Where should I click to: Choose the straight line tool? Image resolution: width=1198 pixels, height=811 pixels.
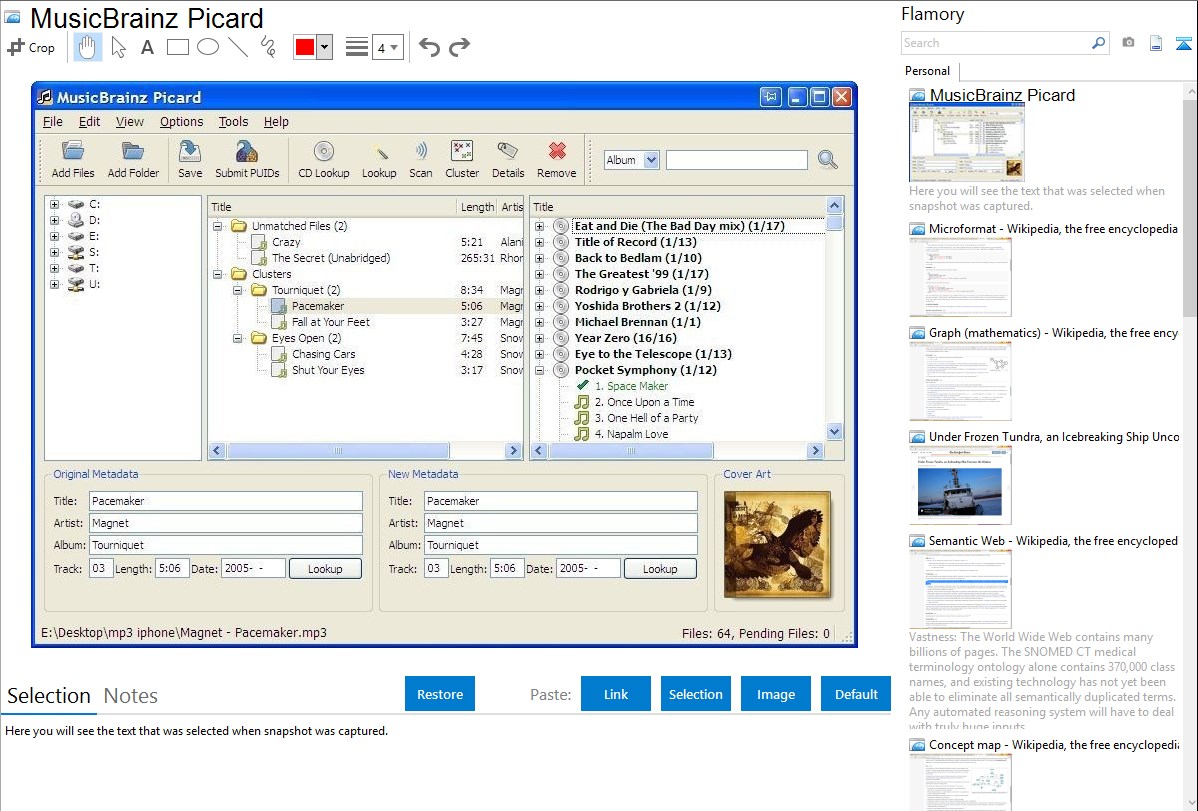[x=237, y=47]
